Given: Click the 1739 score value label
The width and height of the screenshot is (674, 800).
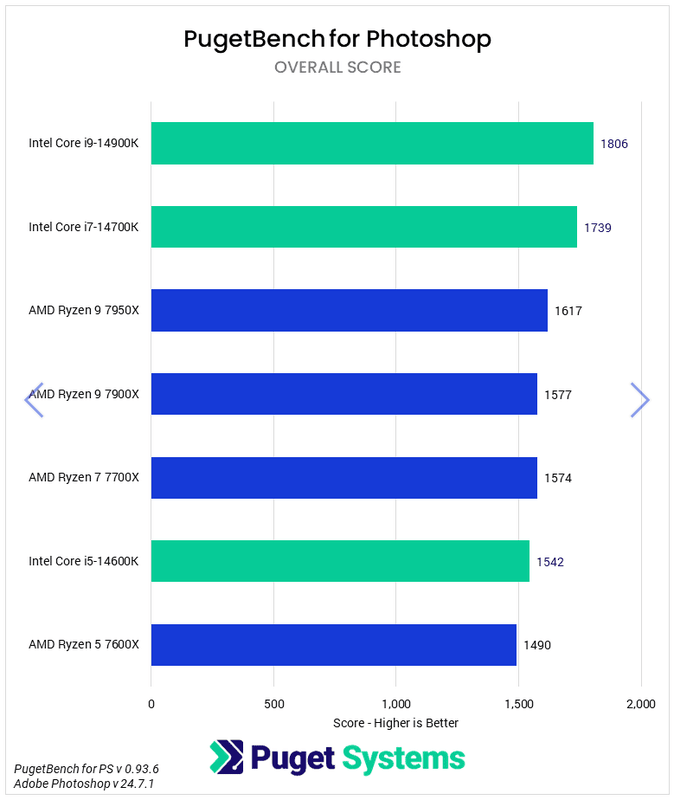Looking at the screenshot, I should (x=598, y=228).
